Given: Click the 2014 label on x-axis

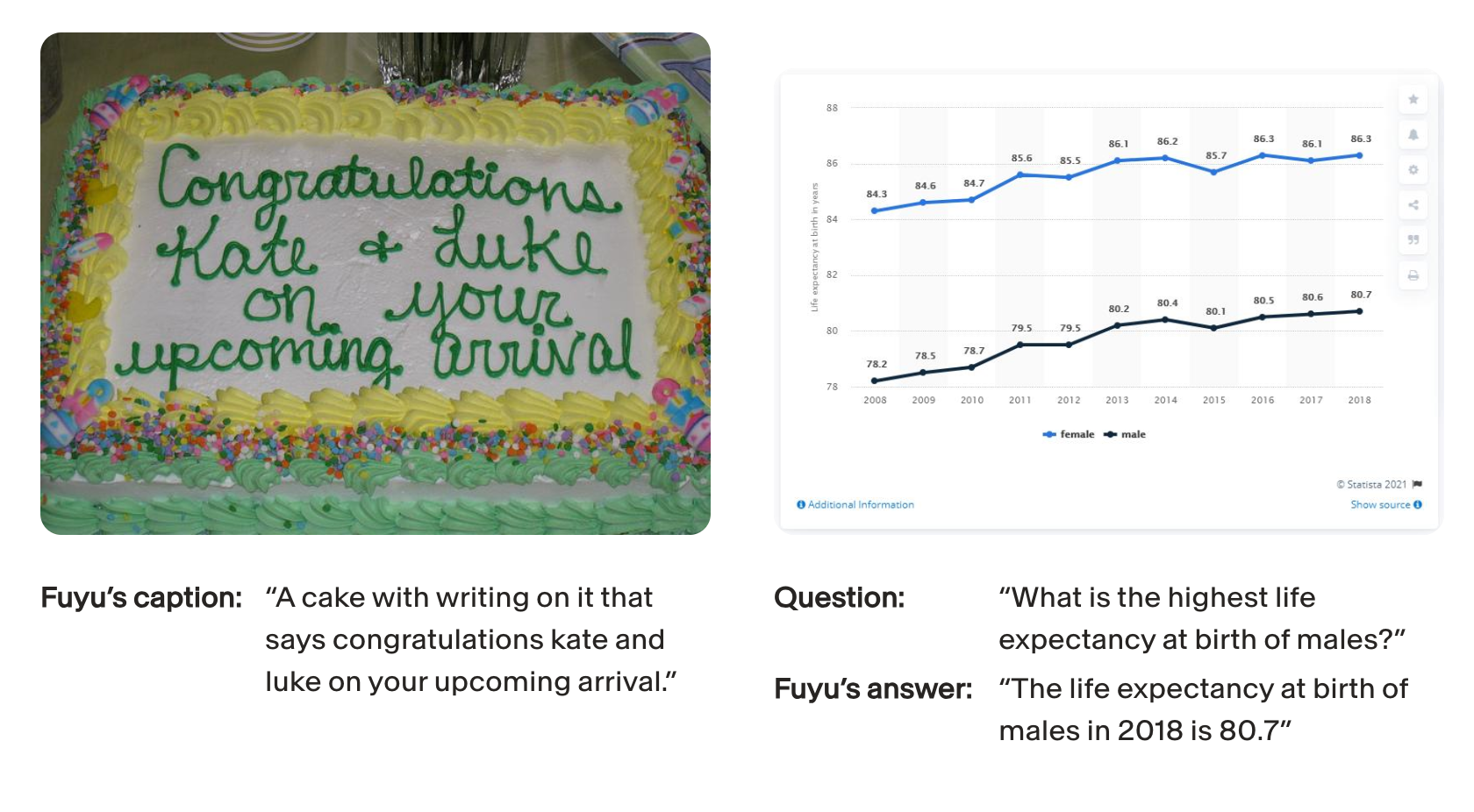Looking at the screenshot, I should pyautogui.click(x=1165, y=400).
